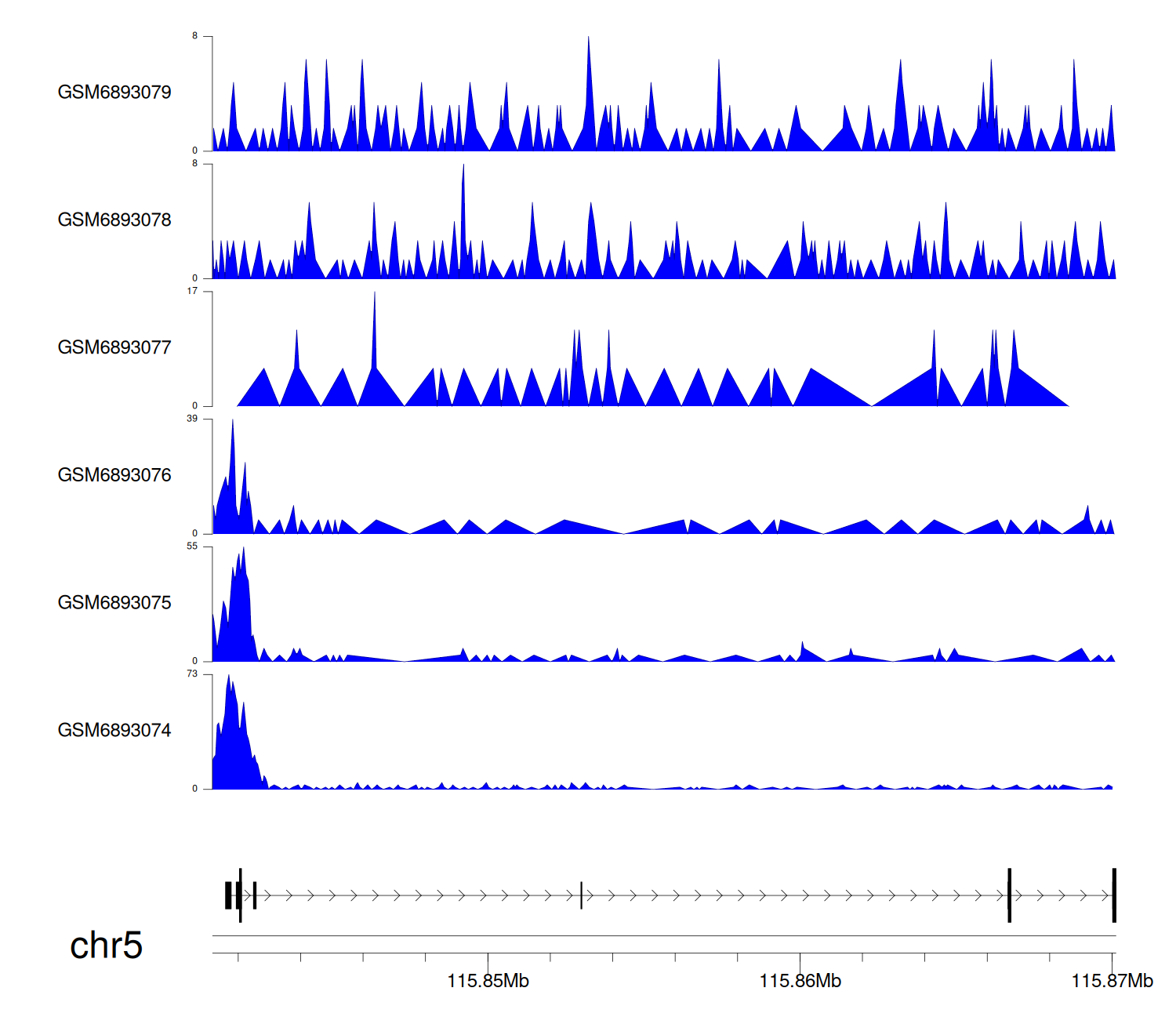Screen dimensions: 1176x1035
Task: Select the GSM6893078 track label
Action: pos(114,220)
